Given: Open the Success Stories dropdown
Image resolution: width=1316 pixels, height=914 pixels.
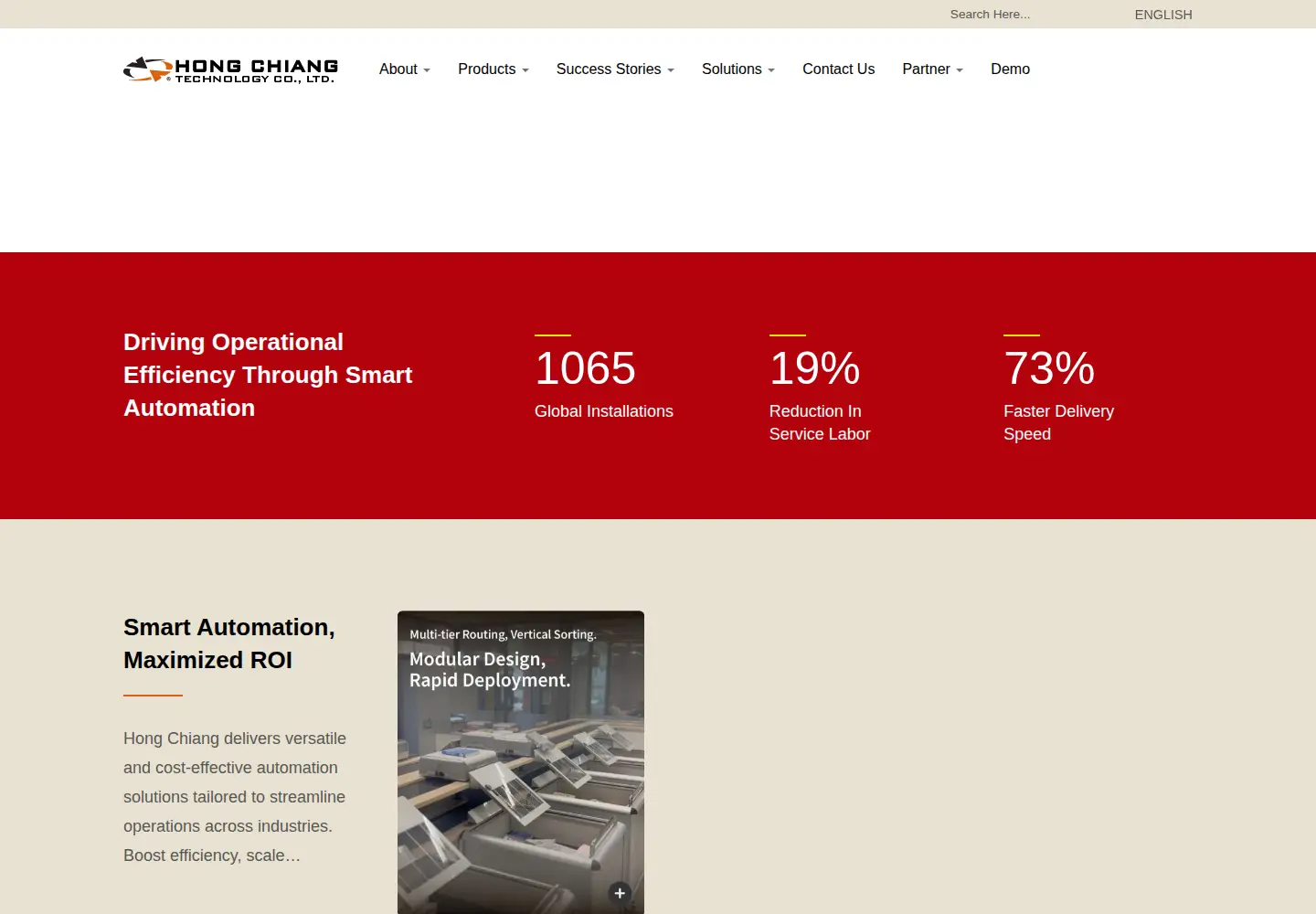Looking at the screenshot, I should [615, 69].
